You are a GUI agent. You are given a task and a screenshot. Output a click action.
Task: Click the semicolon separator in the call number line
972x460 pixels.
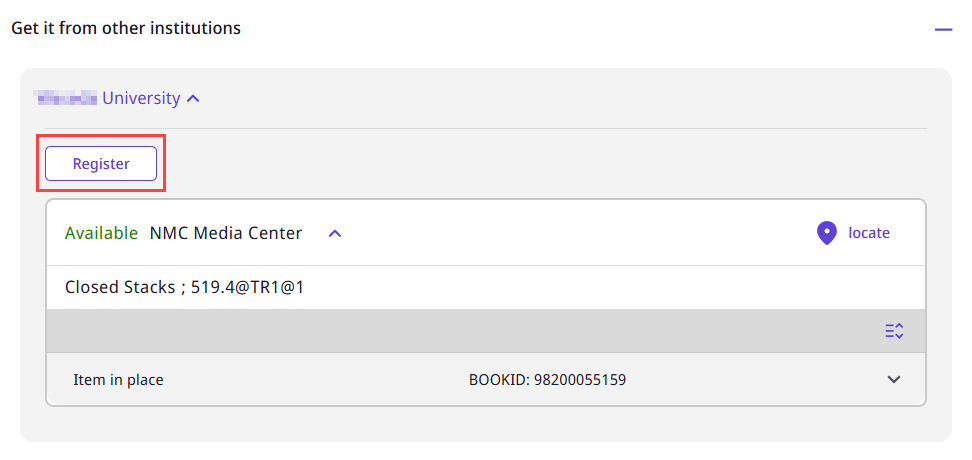[x=183, y=287]
